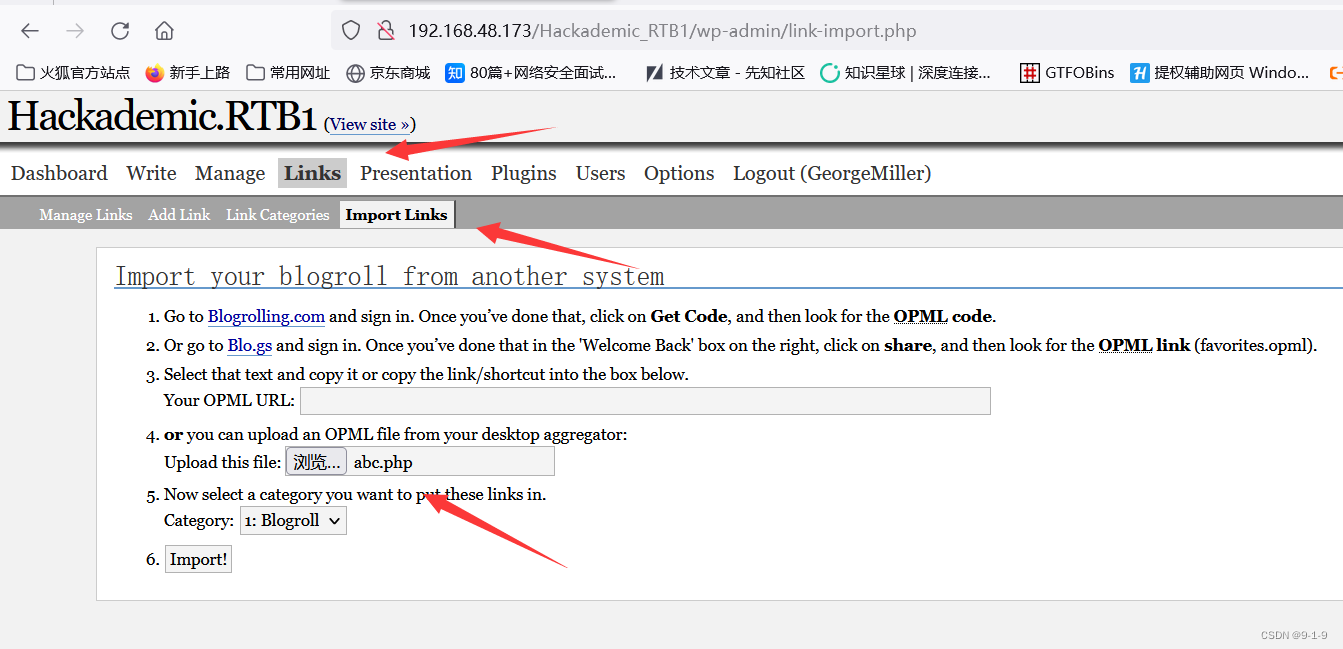Click the tracking protection shield icon
This screenshot has width=1343, height=649.
click(351, 30)
